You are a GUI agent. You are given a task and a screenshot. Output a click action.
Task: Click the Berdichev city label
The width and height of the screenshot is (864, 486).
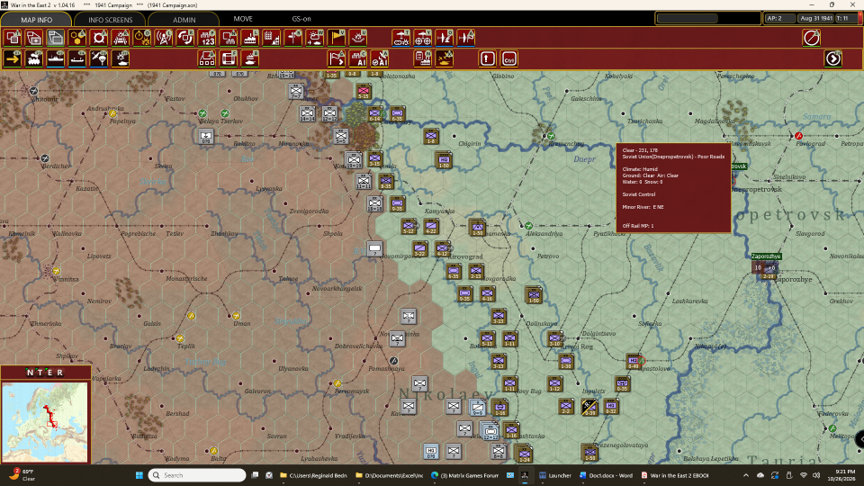(56, 166)
